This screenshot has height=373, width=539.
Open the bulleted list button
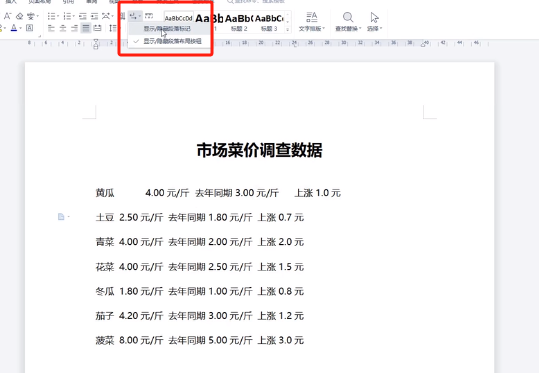[x=53, y=16]
